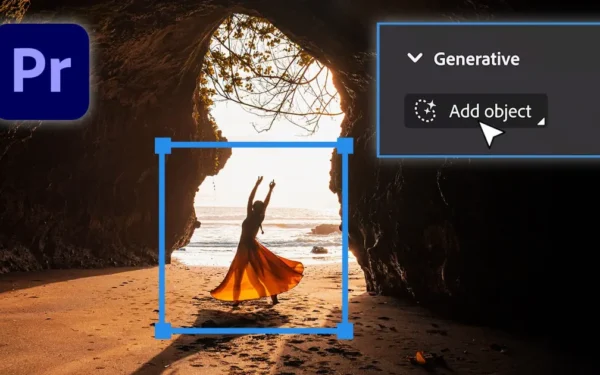Click the Premiere Pro Pr logo
The image size is (600, 375).
tap(43, 72)
